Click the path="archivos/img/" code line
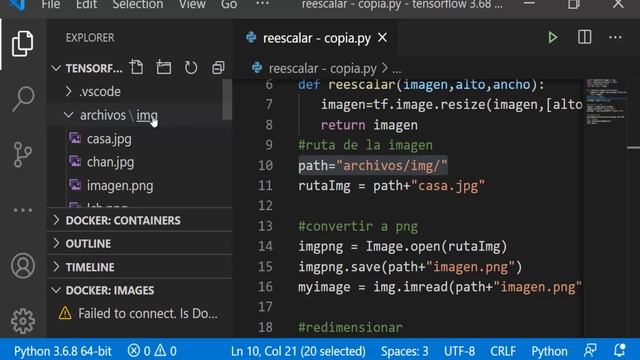 point(373,166)
